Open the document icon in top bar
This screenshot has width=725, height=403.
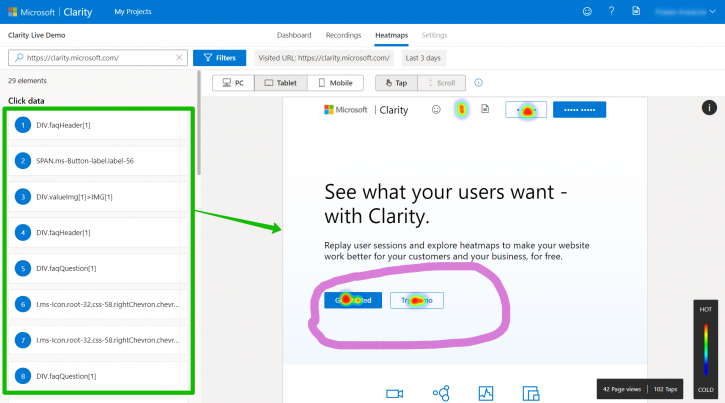[x=636, y=11]
